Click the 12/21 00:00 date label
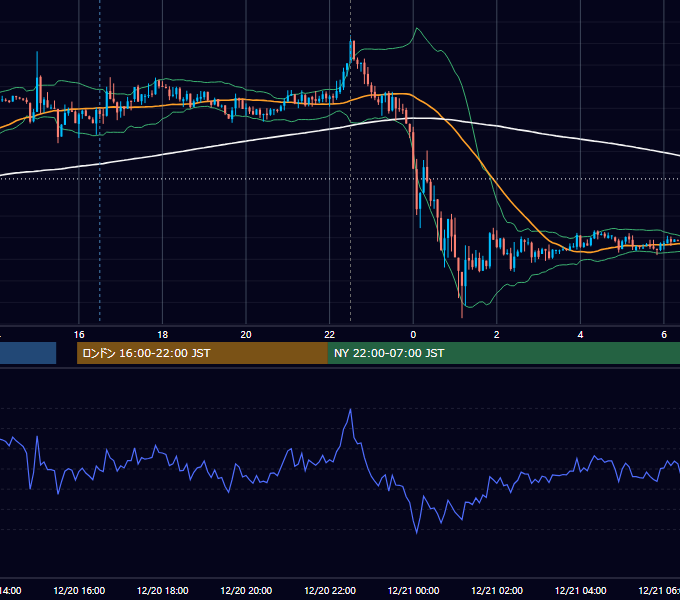Image resolution: width=680 pixels, height=600 pixels. 413,590
